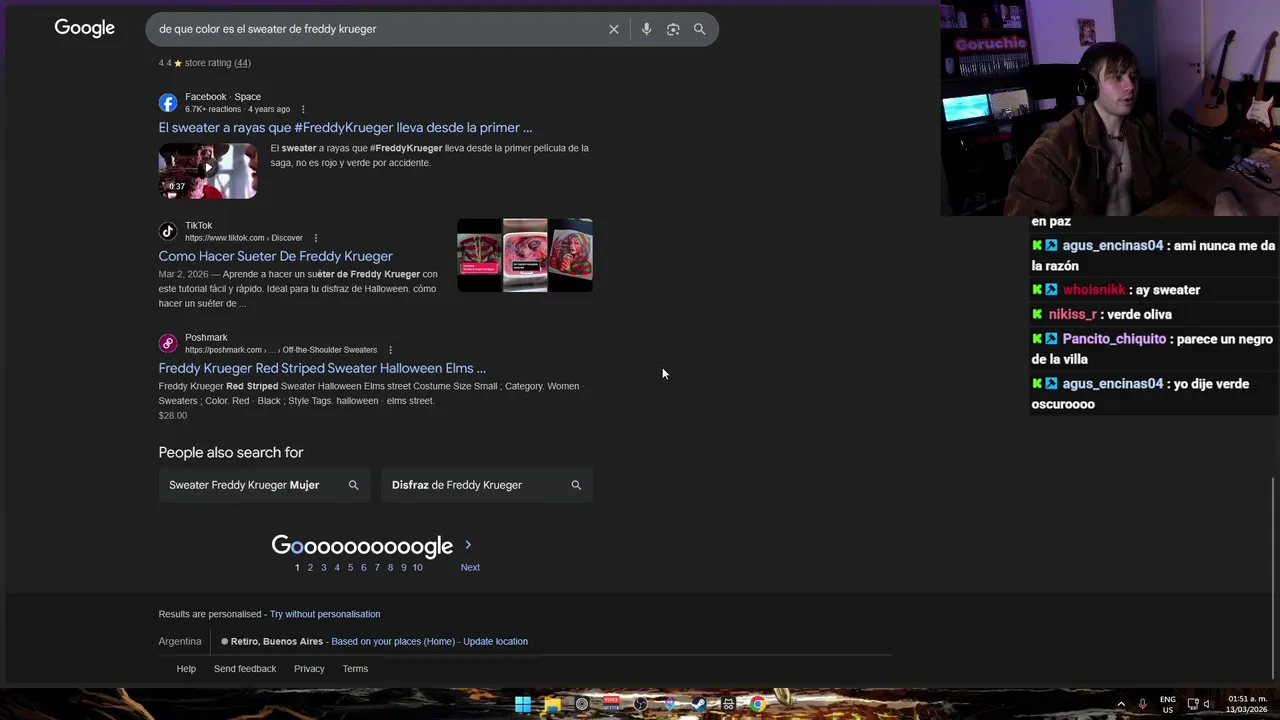Image resolution: width=1280 pixels, height=720 pixels.
Task: Click the $28.00 price text
Action: pyautogui.click(x=173, y=415)
